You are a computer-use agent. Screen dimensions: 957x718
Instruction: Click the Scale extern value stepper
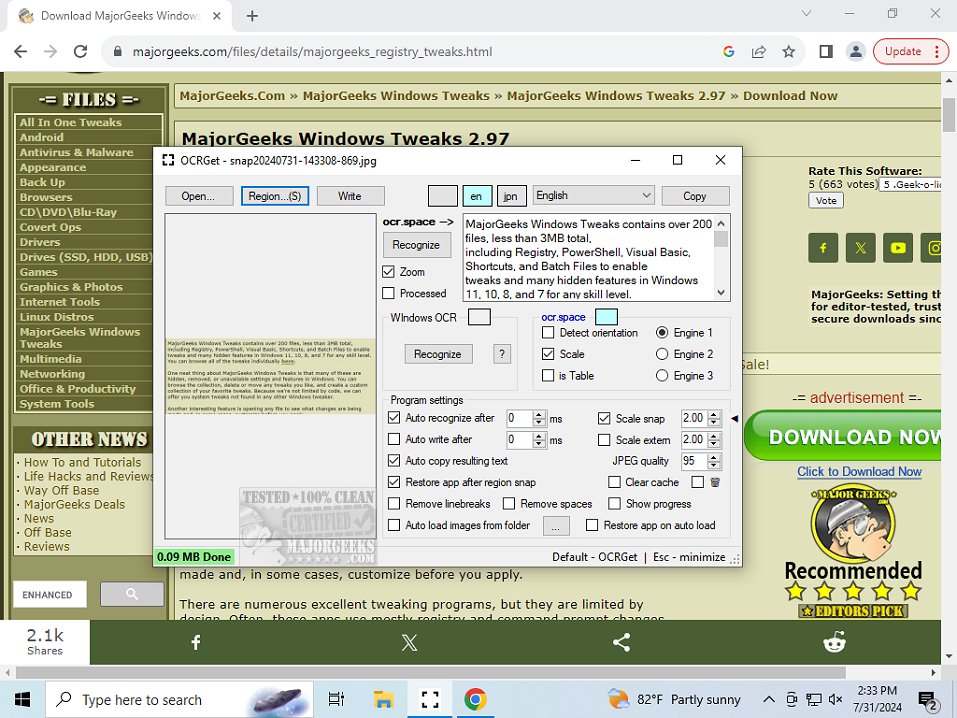(x=714, y=440)
